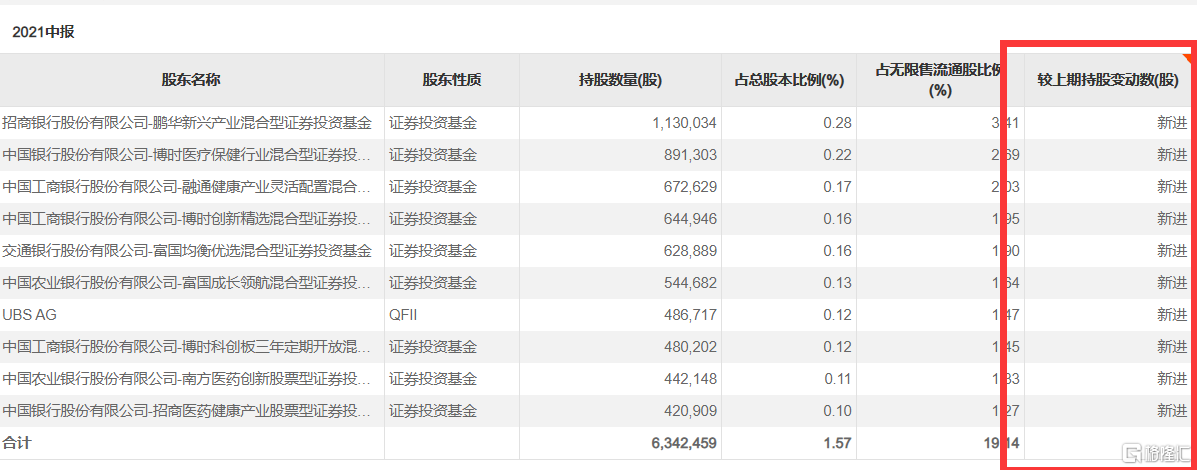The image size is (1197, 470).
Task: Select shareholder 中国农业银行-富国成长领航混合型
Action: 187,283
